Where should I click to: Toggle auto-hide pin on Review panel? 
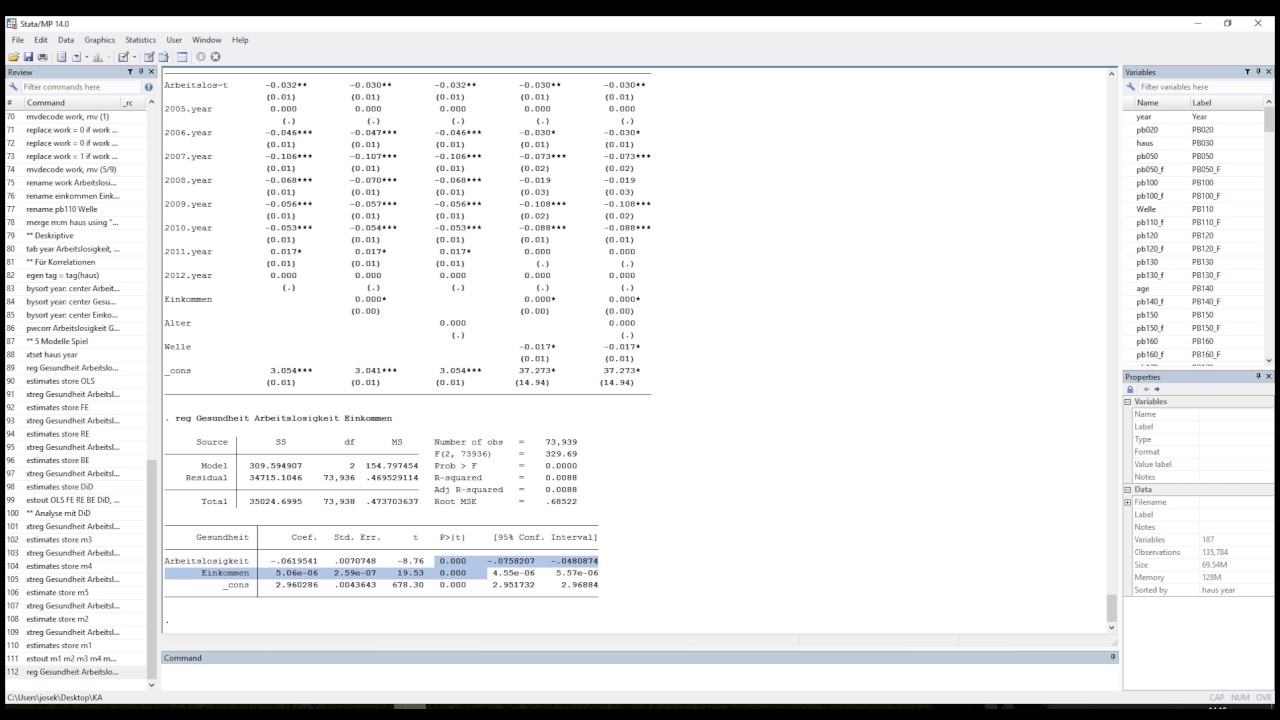click(x=141, y=72)
